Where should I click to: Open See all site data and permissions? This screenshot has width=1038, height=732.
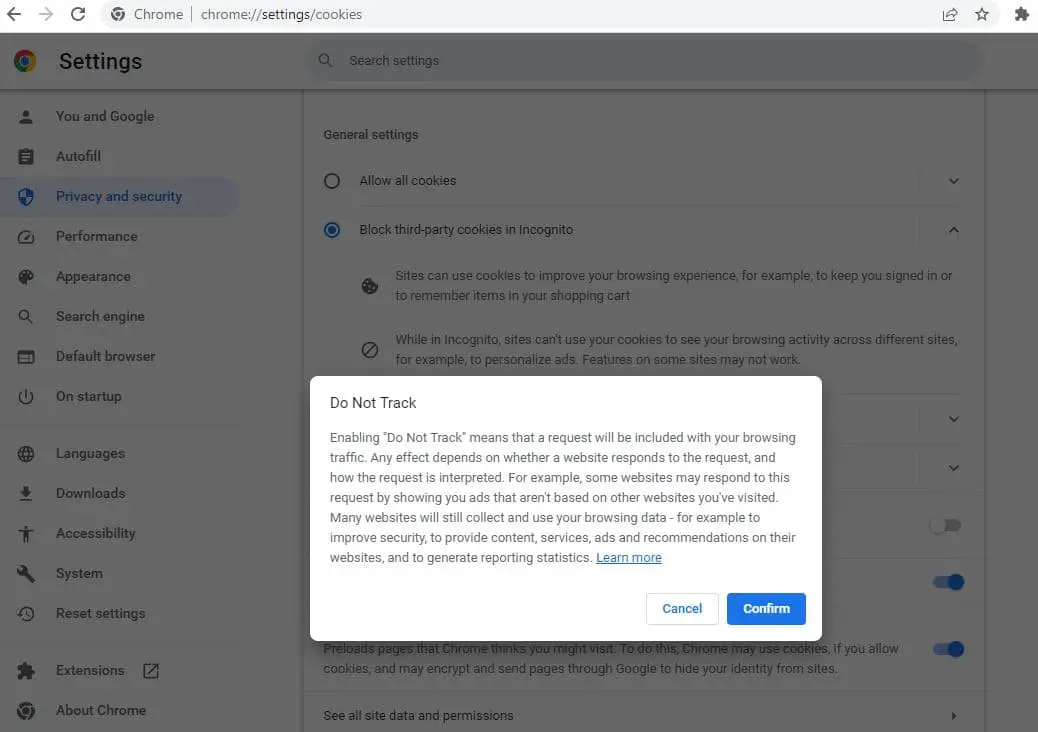coord(643,715)
